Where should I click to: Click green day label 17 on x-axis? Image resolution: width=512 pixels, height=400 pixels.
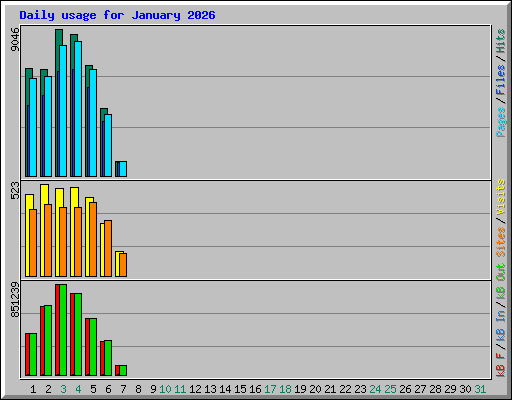pos(270,389)
